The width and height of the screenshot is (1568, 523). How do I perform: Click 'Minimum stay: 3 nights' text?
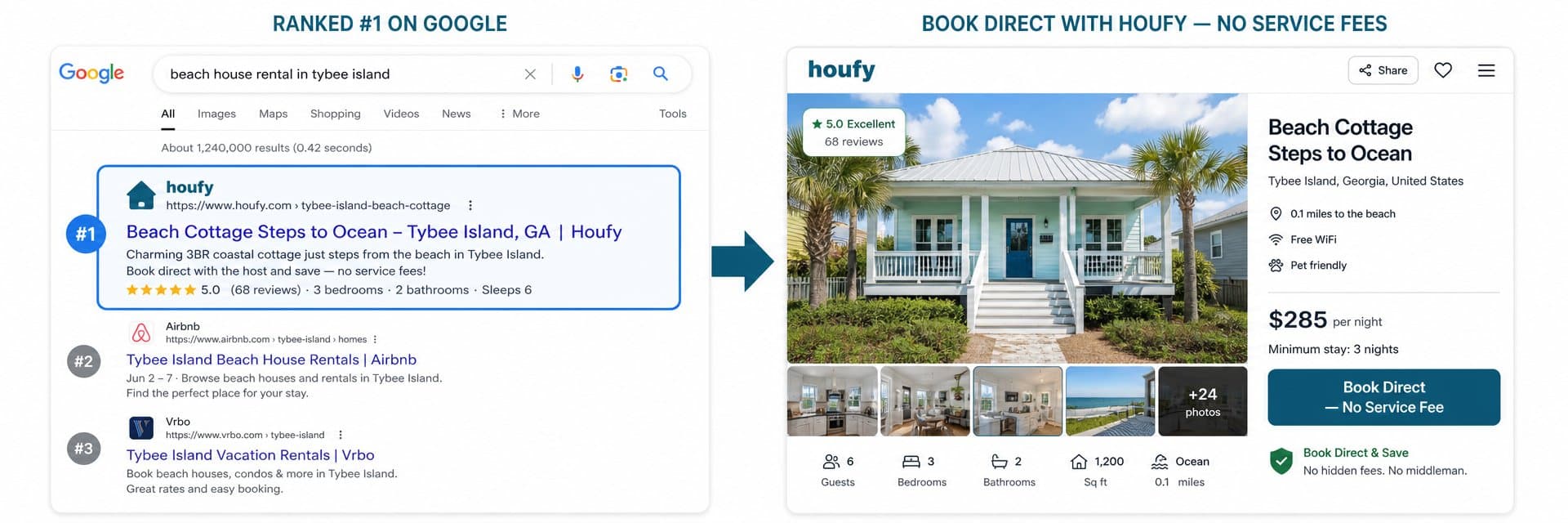1333,349
